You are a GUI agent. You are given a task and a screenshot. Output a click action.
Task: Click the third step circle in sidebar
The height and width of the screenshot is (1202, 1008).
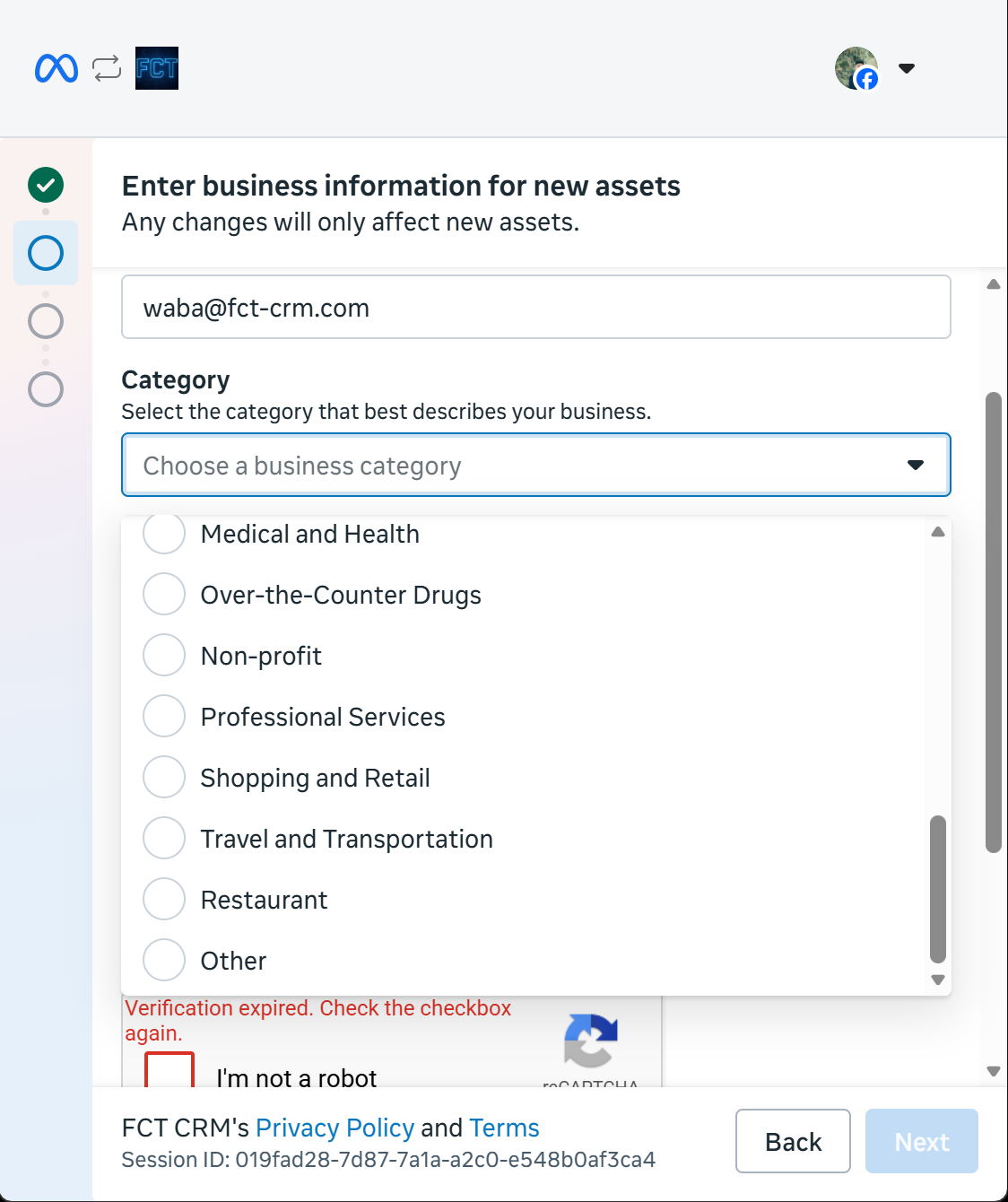tap(46, 321)
